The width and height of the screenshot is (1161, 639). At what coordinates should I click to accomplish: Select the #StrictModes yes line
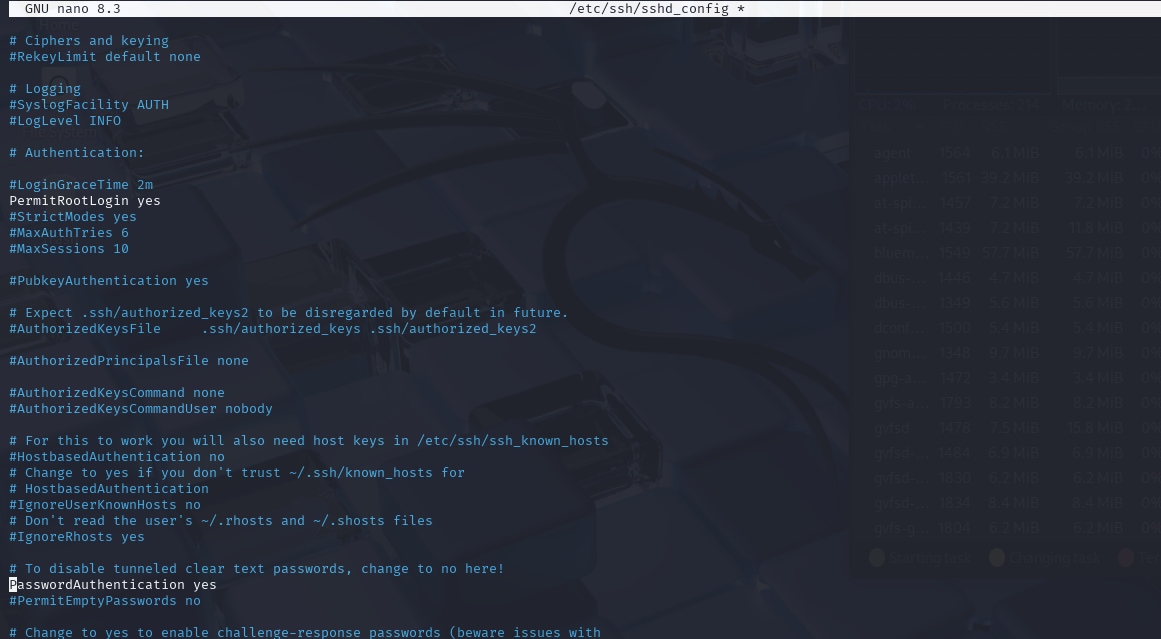click(x=72, y=217)
